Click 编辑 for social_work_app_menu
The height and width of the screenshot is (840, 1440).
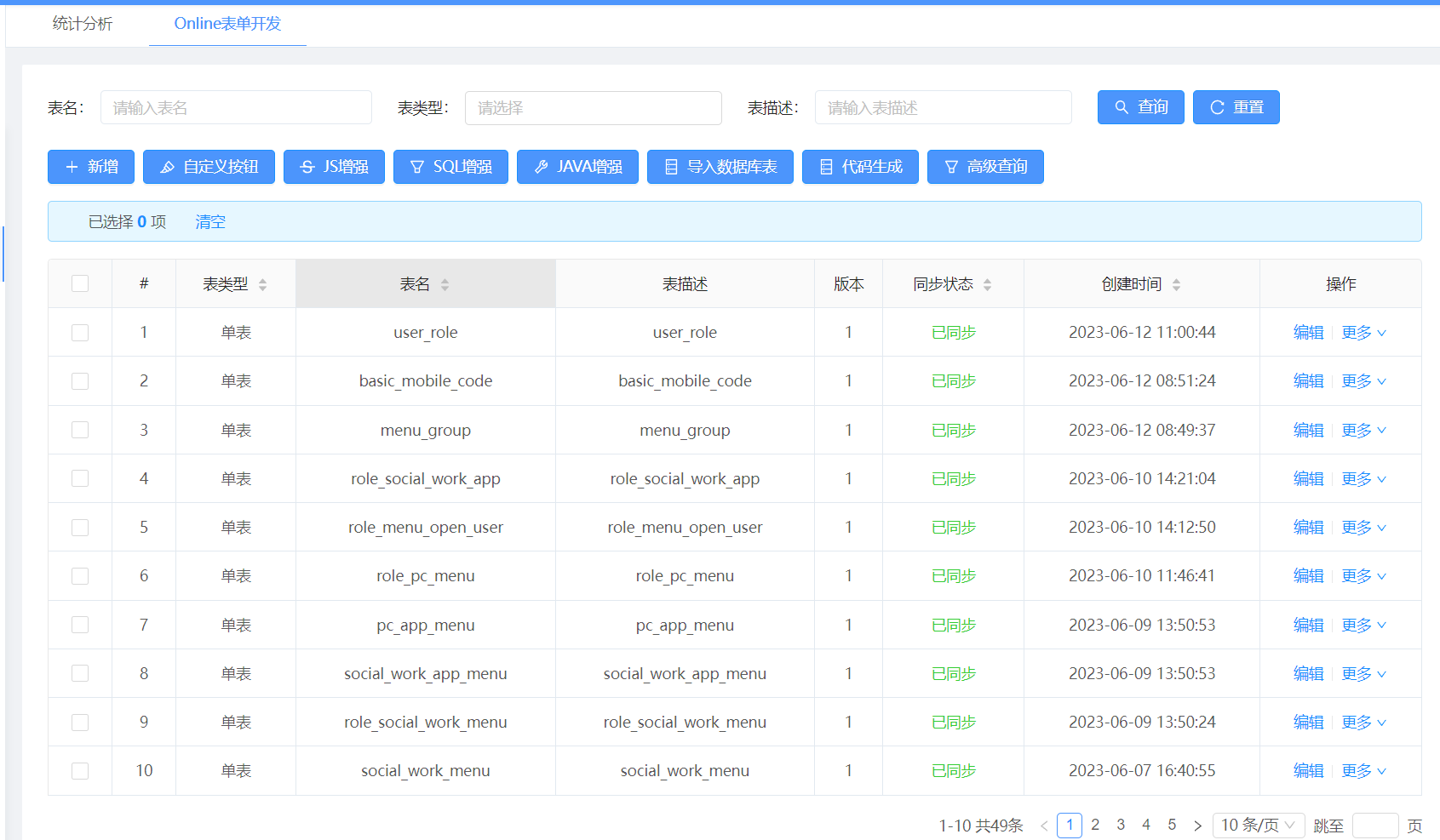[1308, 673]
